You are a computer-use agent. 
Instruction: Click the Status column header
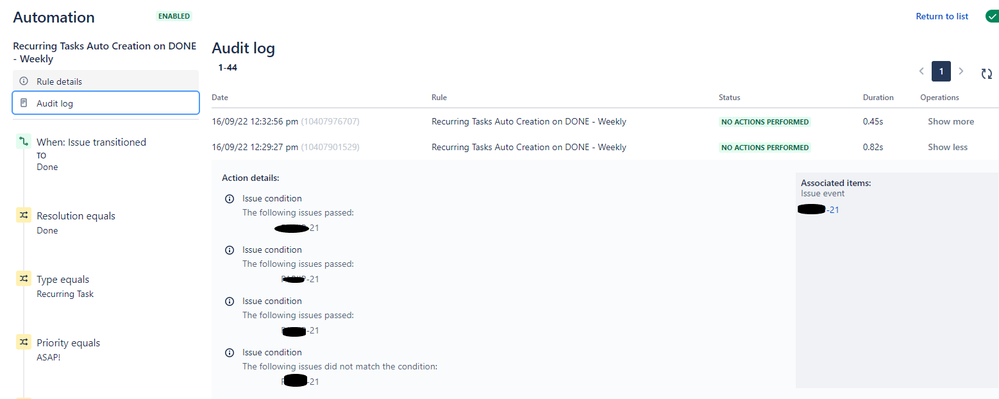pos(729,98)
